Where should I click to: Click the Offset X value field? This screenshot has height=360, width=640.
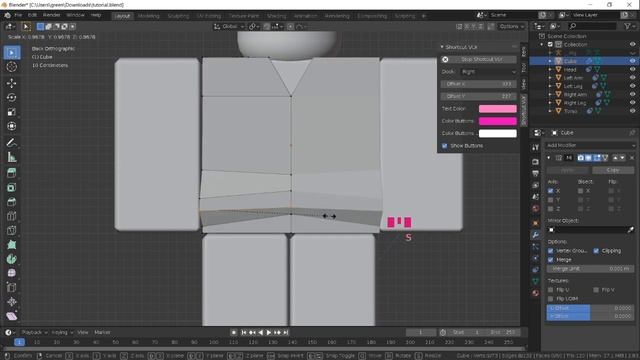[x=478, y=84]
